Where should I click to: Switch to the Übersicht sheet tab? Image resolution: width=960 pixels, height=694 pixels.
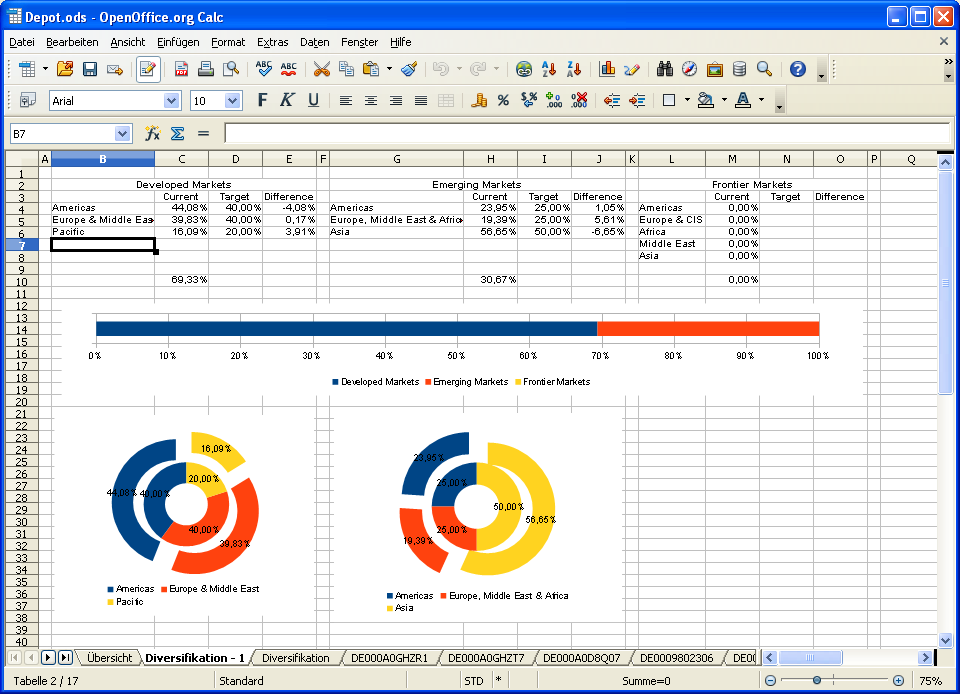[109, 658]
